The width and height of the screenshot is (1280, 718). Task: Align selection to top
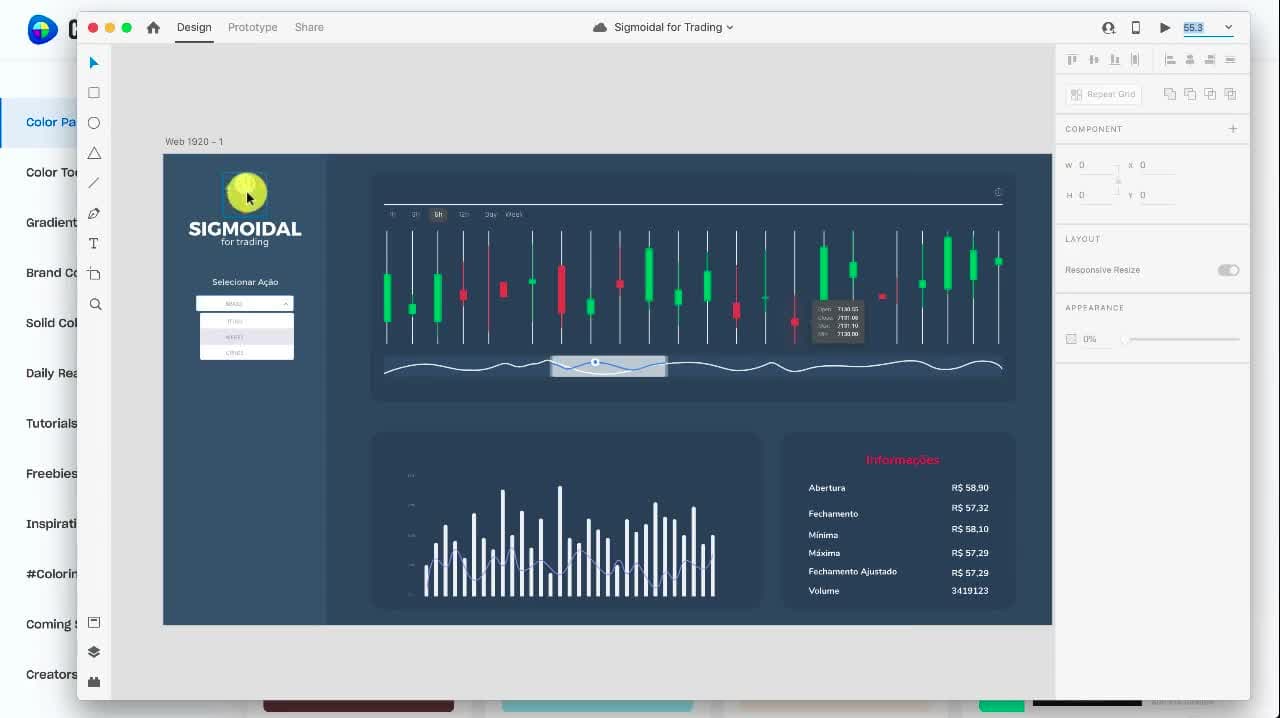[x=1073, y=60]
